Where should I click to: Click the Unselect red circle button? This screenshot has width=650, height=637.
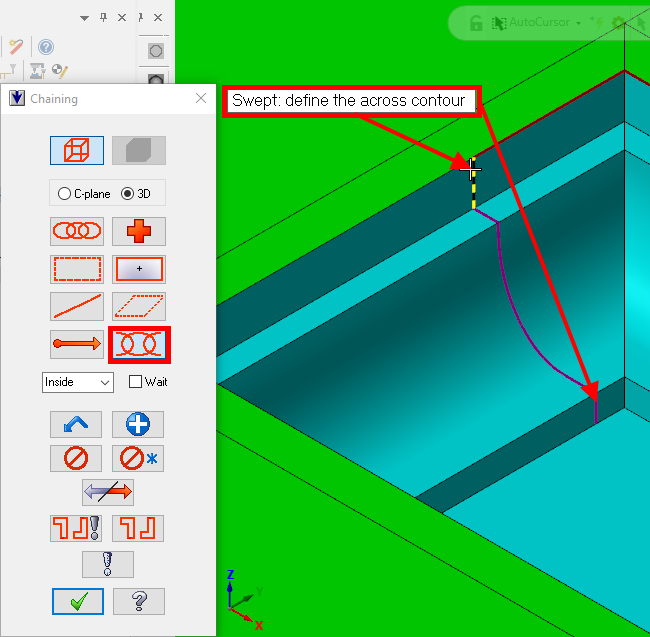click(76, 458)
